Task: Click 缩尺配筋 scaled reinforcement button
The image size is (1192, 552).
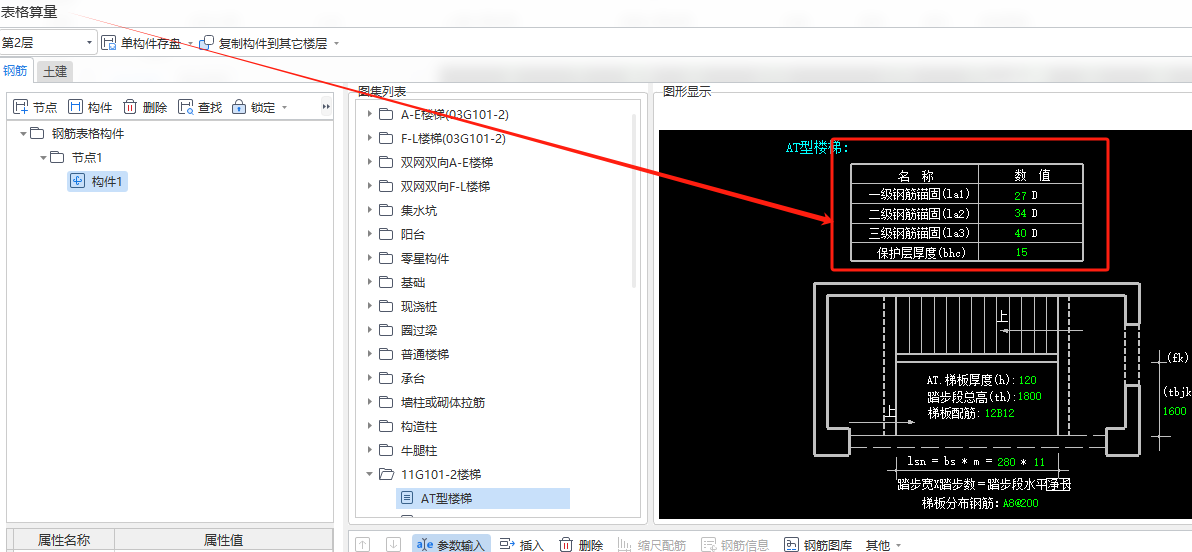Action: 651,544
